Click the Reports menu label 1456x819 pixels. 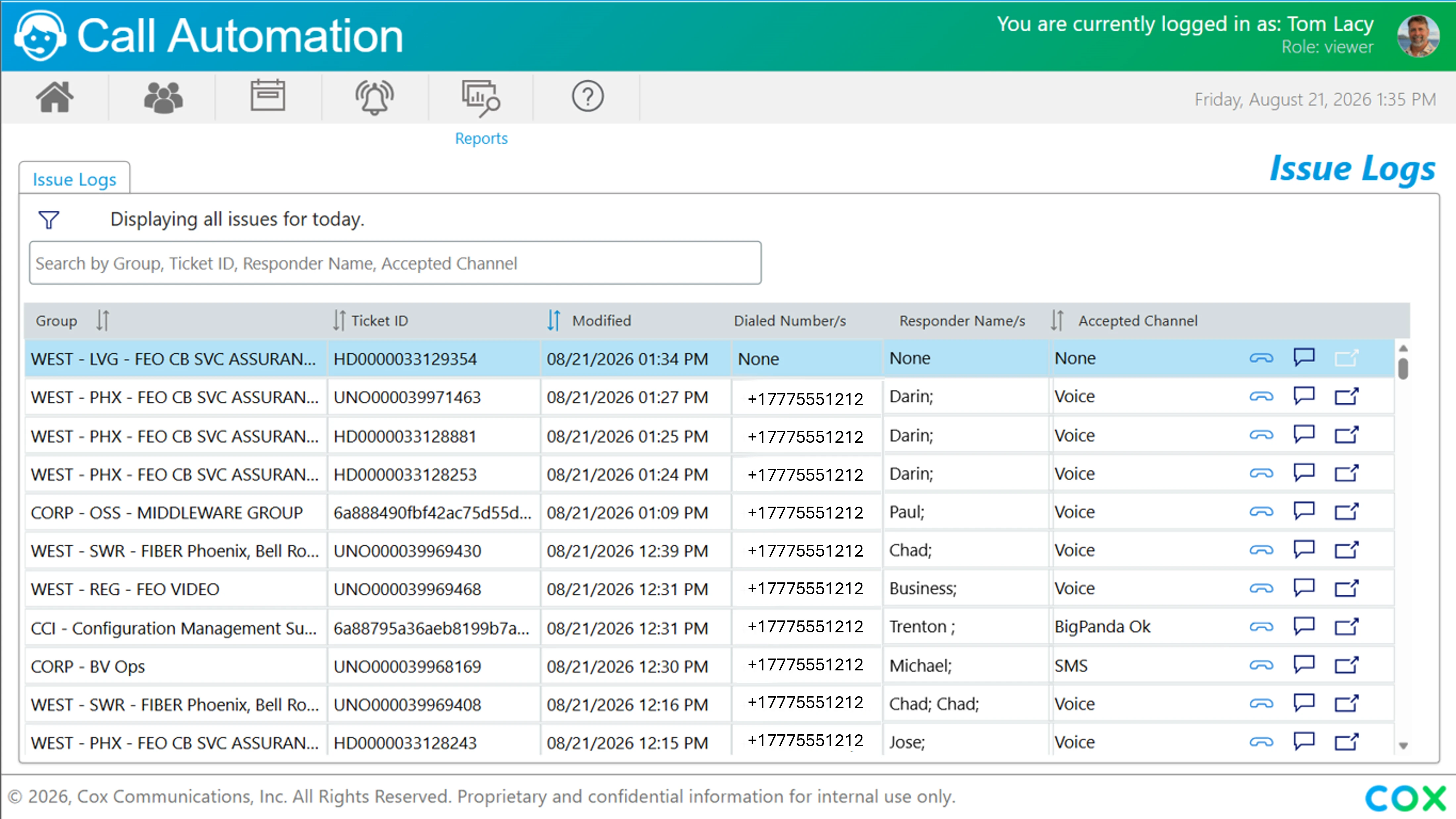click(481, 138)
